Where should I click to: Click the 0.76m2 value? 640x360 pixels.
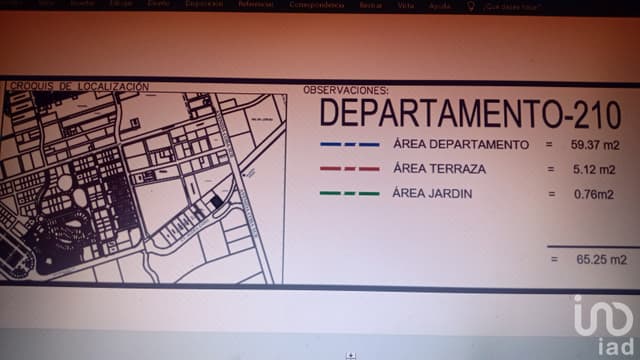pos(594,194)
